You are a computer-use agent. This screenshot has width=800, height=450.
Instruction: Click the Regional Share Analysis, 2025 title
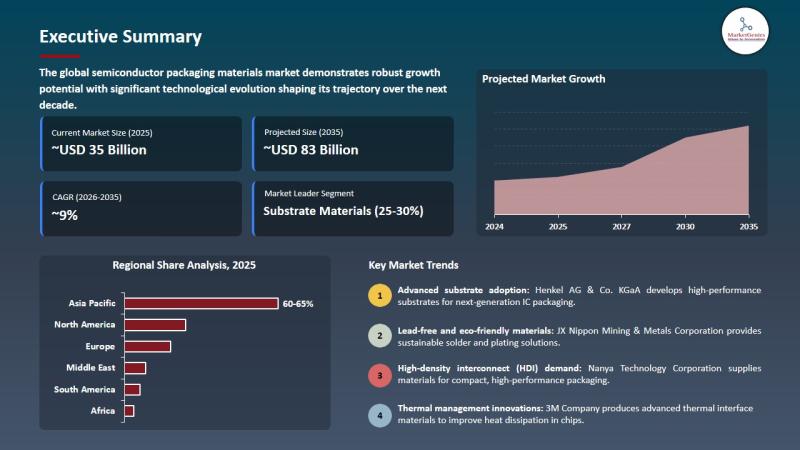point(184,266)
